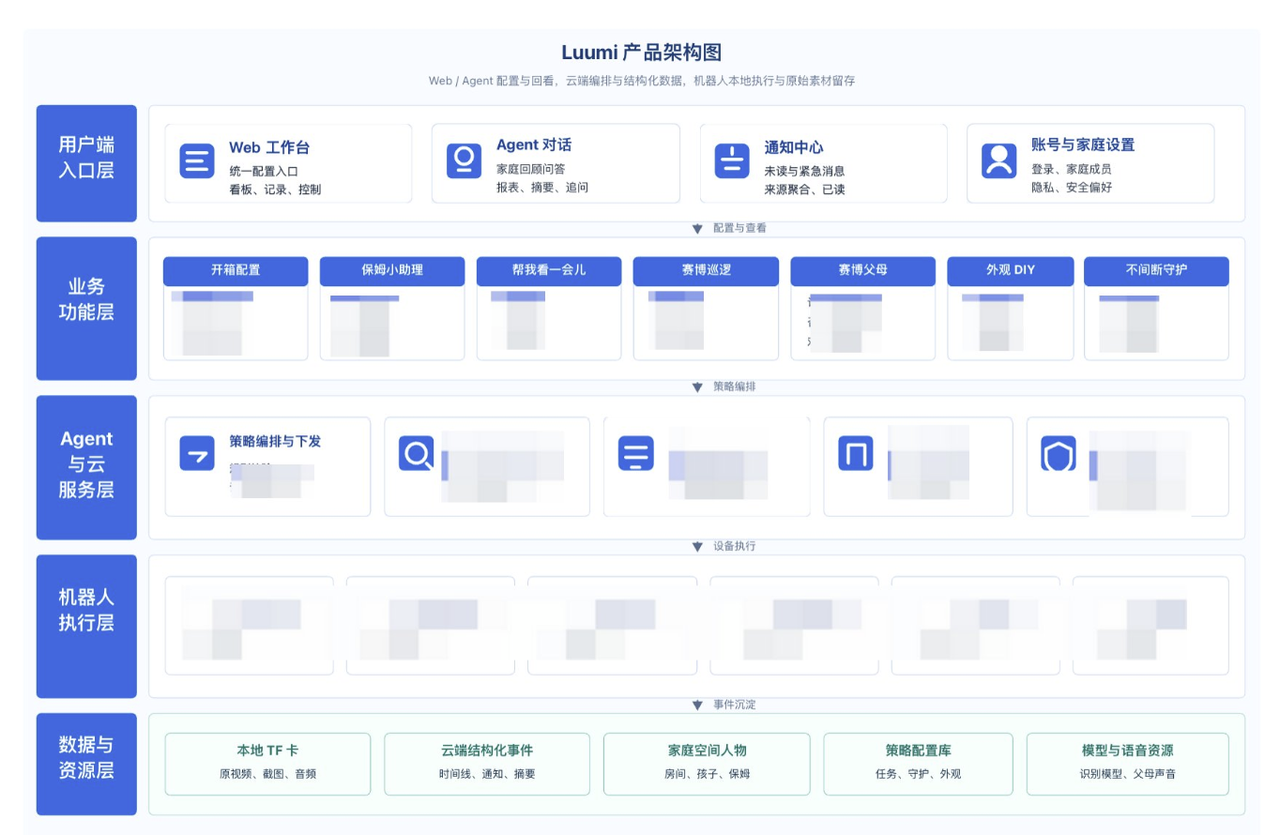Click the 本地 TF 卡 card

click(268, 764)
